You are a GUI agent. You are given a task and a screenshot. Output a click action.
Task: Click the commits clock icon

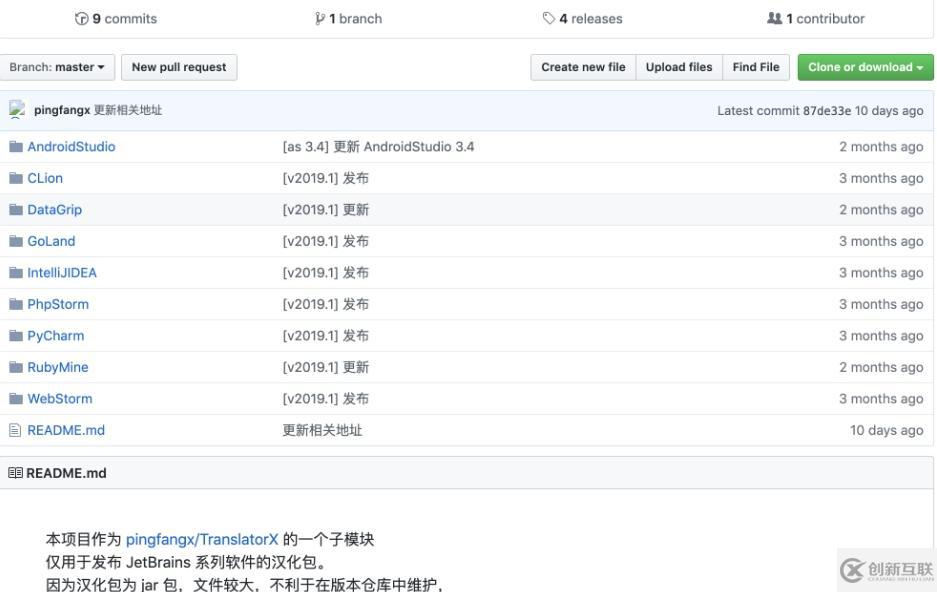tap(81, 19)
